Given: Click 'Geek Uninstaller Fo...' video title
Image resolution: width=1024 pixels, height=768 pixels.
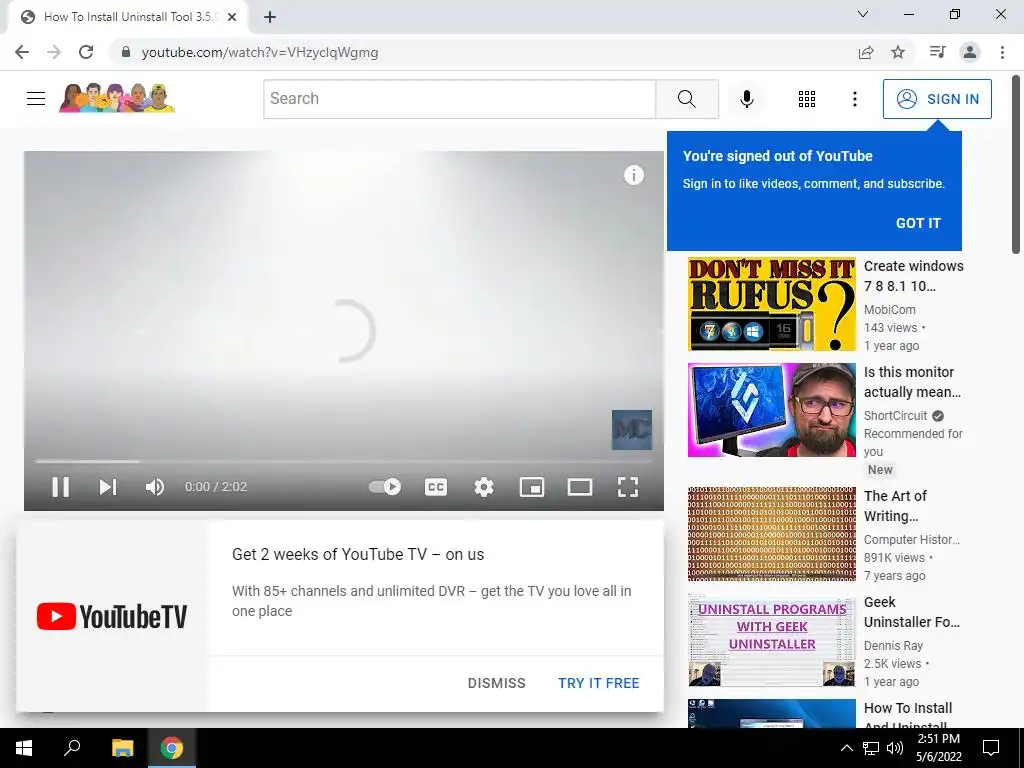Looking at the screenshot, I should coord(912,612).
